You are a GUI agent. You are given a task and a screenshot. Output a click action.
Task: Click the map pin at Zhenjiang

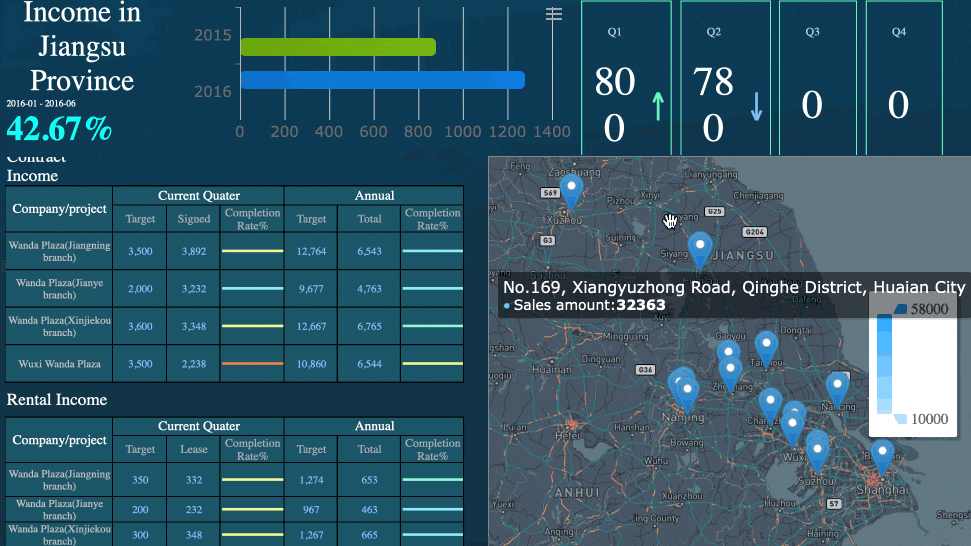pyautogui.click(x=731, y=373)
